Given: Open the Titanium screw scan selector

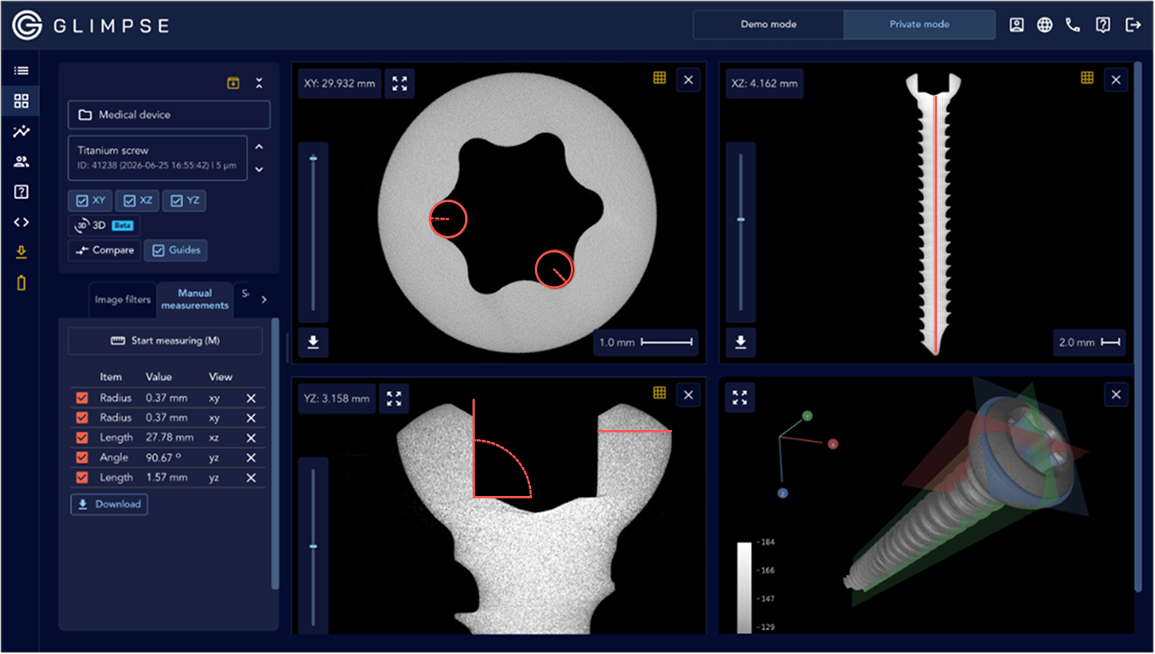Looking at the screenshot, I should click(158, 158).
